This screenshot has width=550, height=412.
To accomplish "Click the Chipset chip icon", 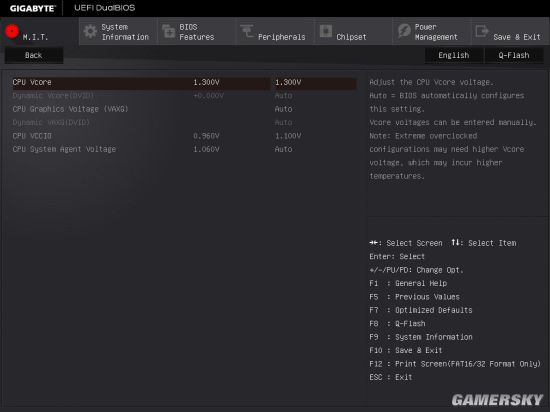I will pos(326,31).
